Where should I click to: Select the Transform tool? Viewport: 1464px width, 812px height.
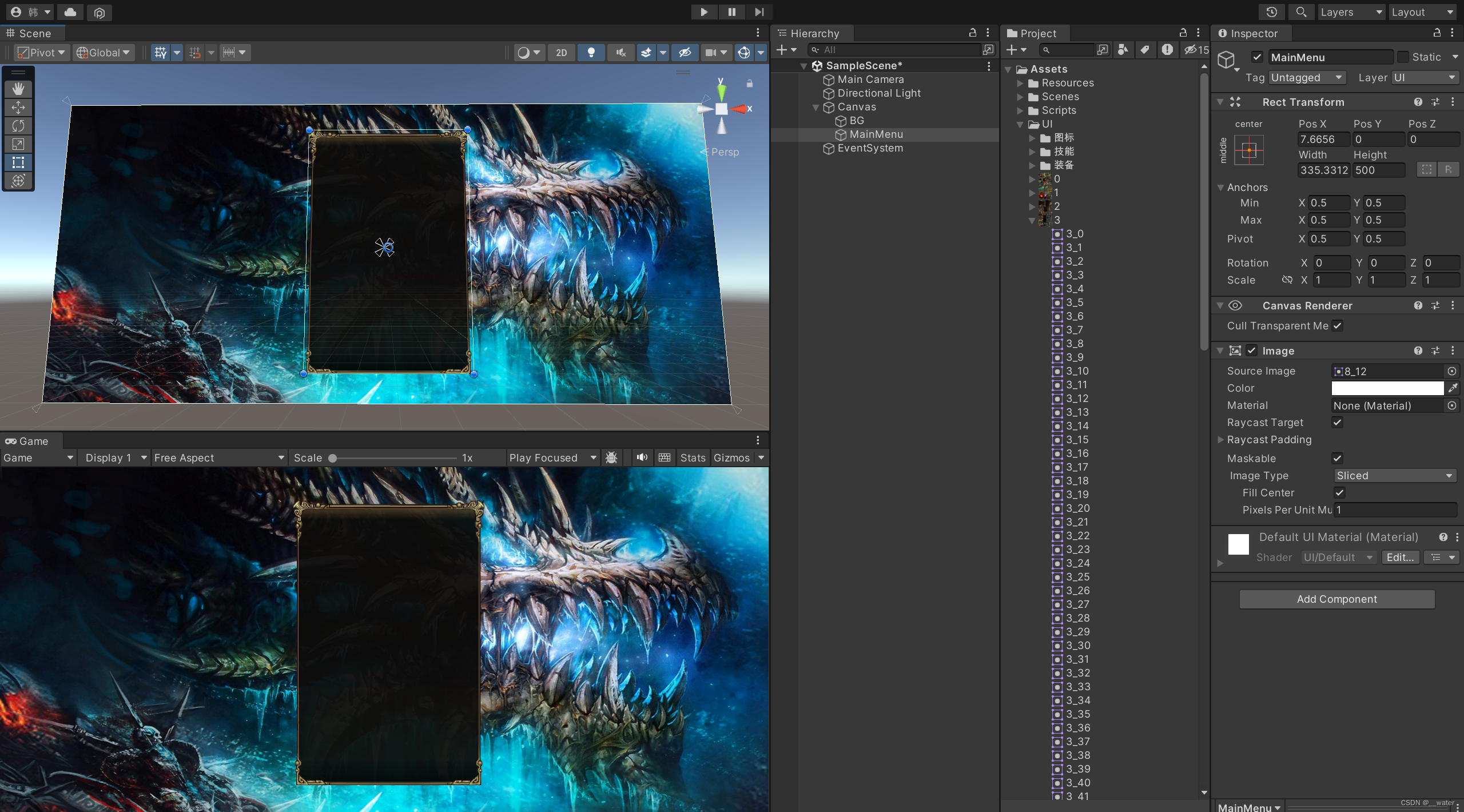pos(18,180)
